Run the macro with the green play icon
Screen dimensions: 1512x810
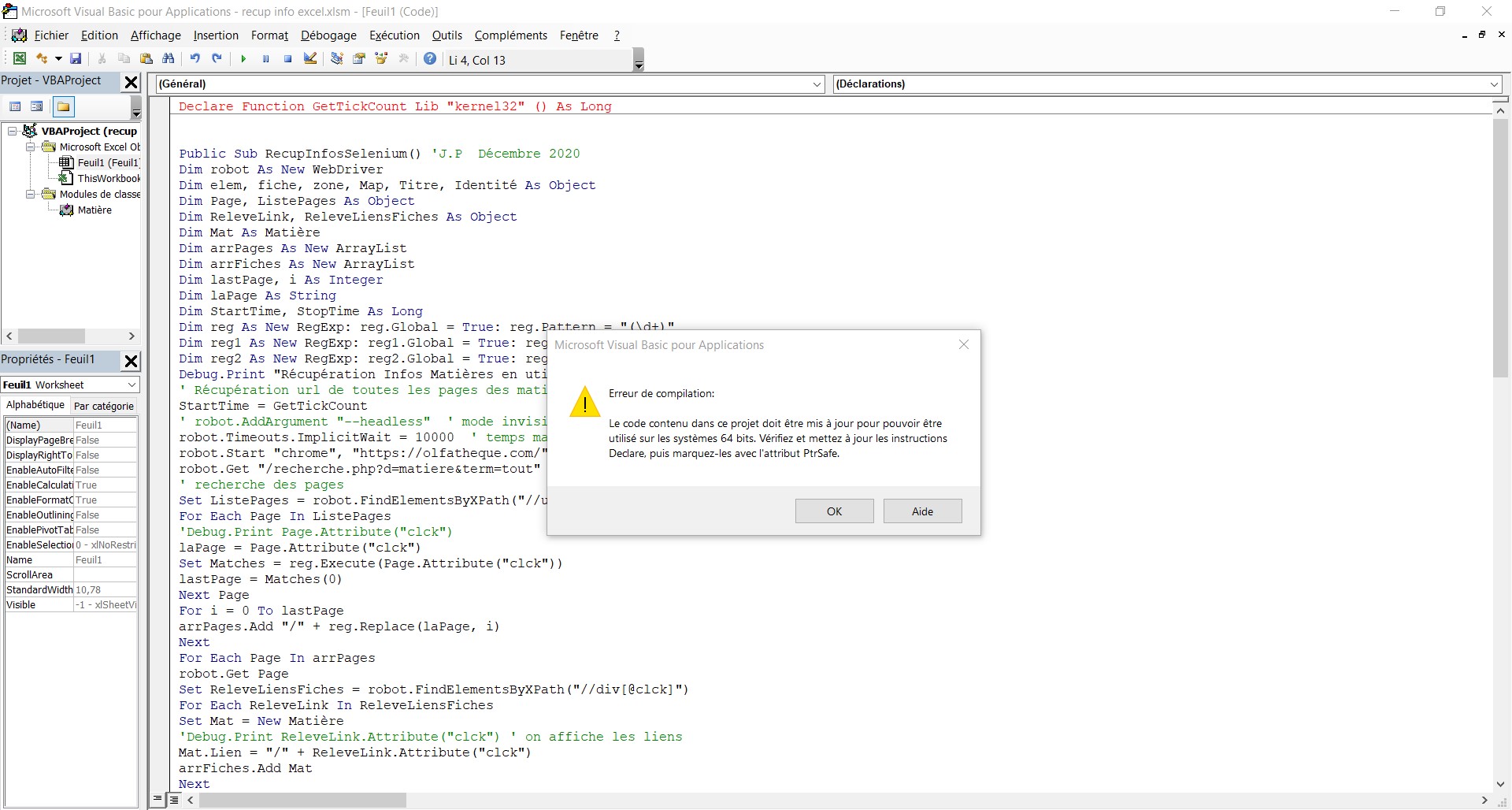click(x=243, y=59)
